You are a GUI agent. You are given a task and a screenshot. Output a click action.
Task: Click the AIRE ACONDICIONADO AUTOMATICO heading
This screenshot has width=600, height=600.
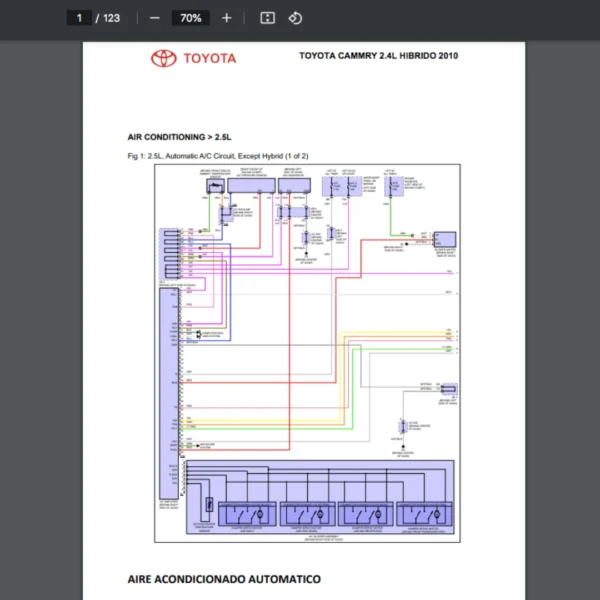click(x=224, y=579)
